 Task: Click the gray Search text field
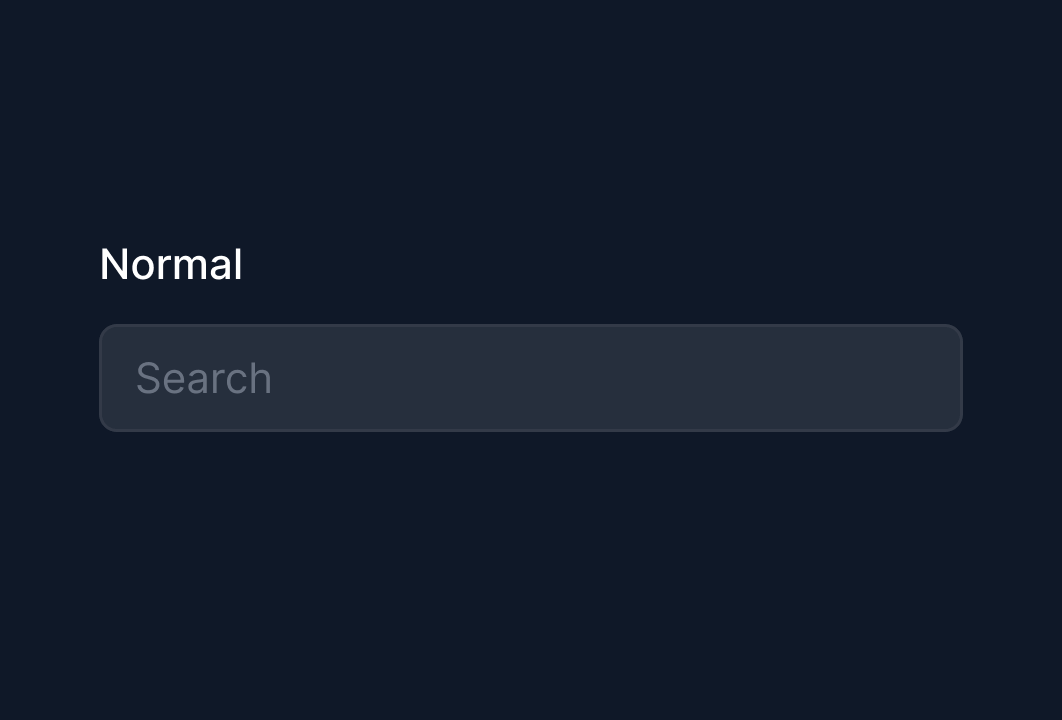tap(530, 378)
